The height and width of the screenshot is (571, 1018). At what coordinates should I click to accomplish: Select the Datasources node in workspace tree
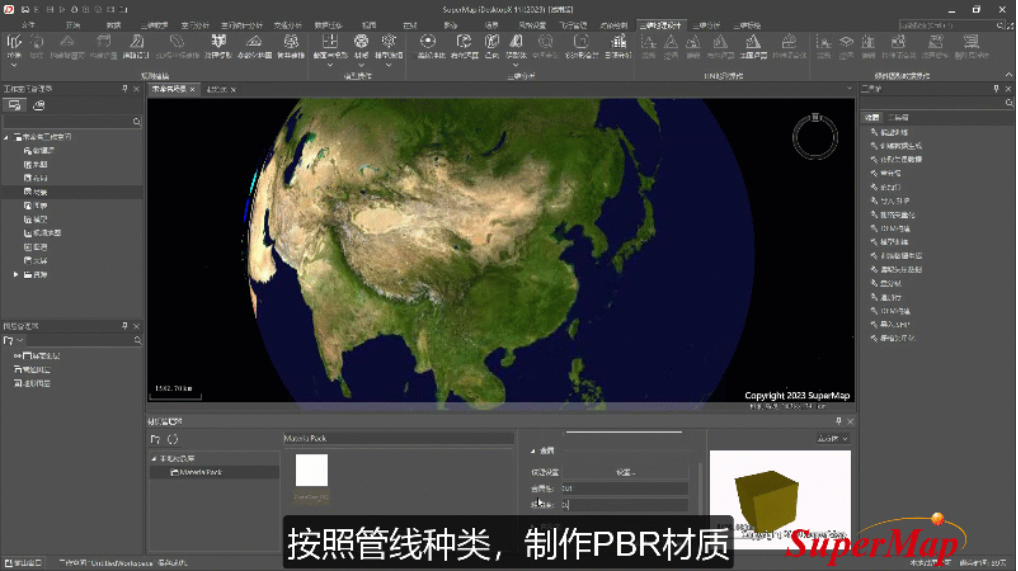pos(39,151)
